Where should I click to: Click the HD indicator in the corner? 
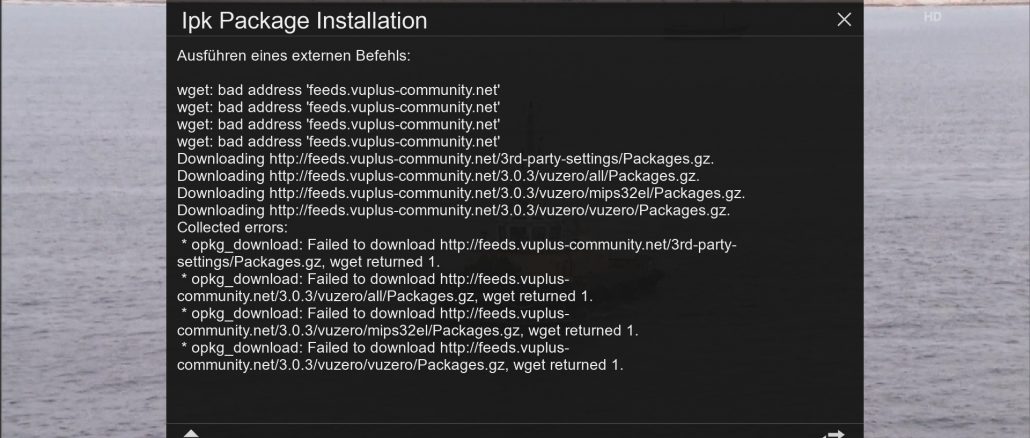932,16
